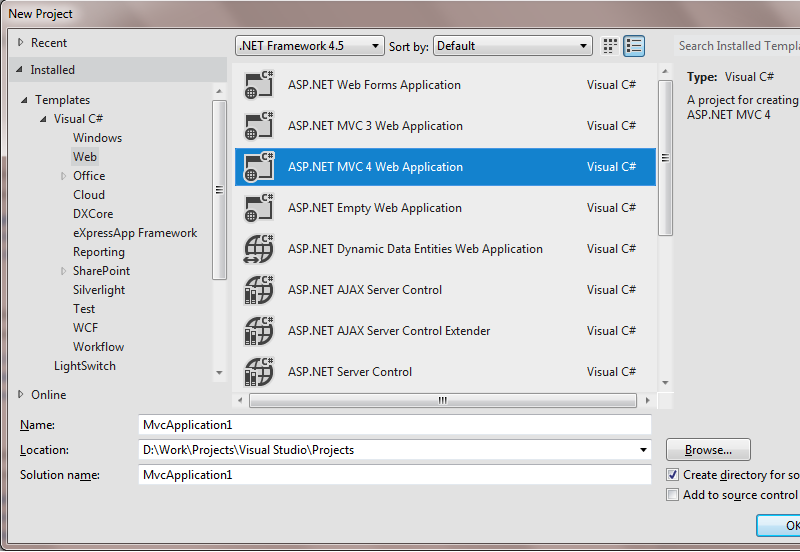Click the ASP.NET MVC 4 Web Application icon
The width and height of the screenshot is (800, 552).
[259, 167]
